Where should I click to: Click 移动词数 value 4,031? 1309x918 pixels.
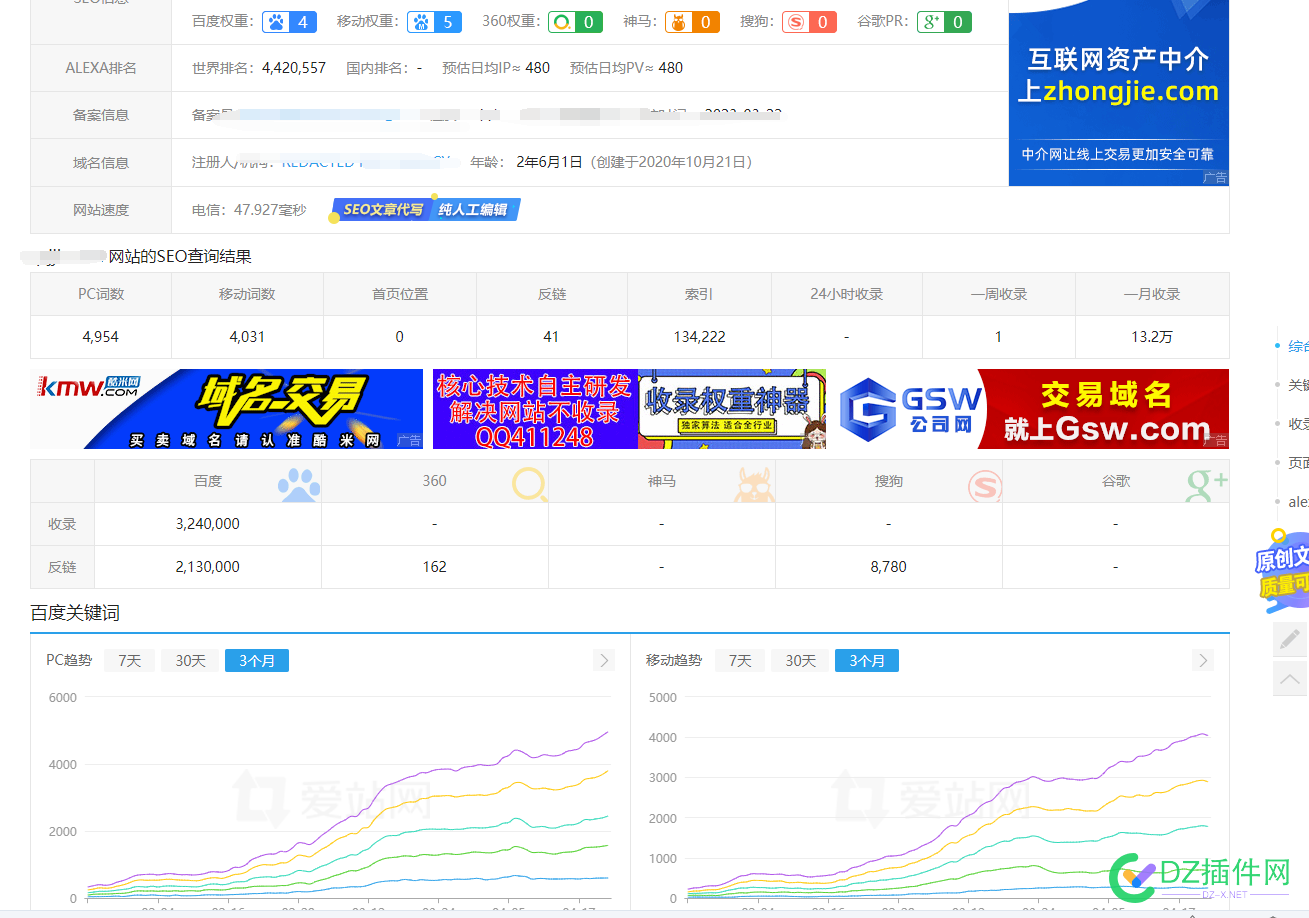click(247, 337)
